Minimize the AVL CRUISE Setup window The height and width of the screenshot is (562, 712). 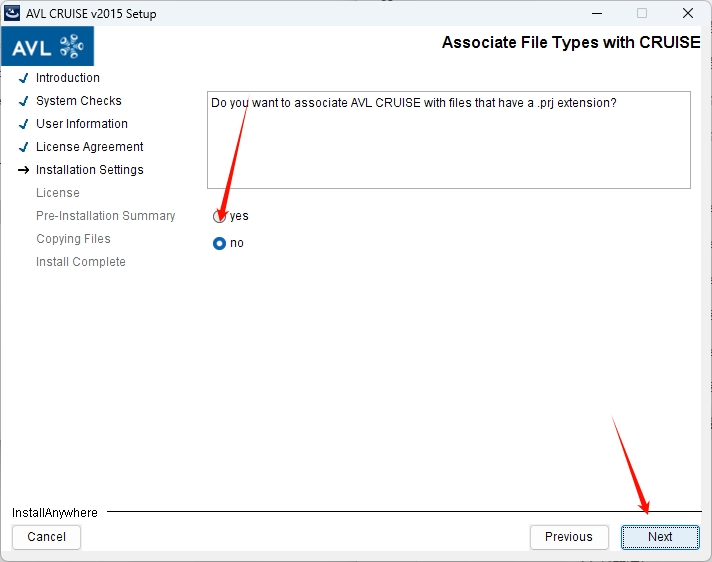(595, 14)
